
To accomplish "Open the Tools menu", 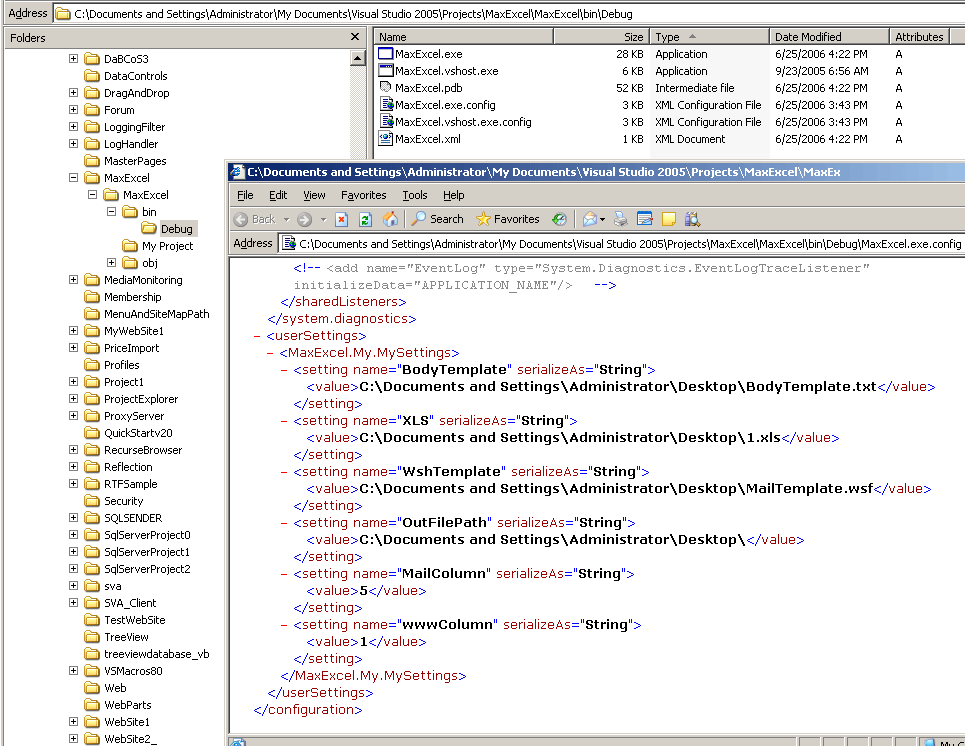I will 415,195.
